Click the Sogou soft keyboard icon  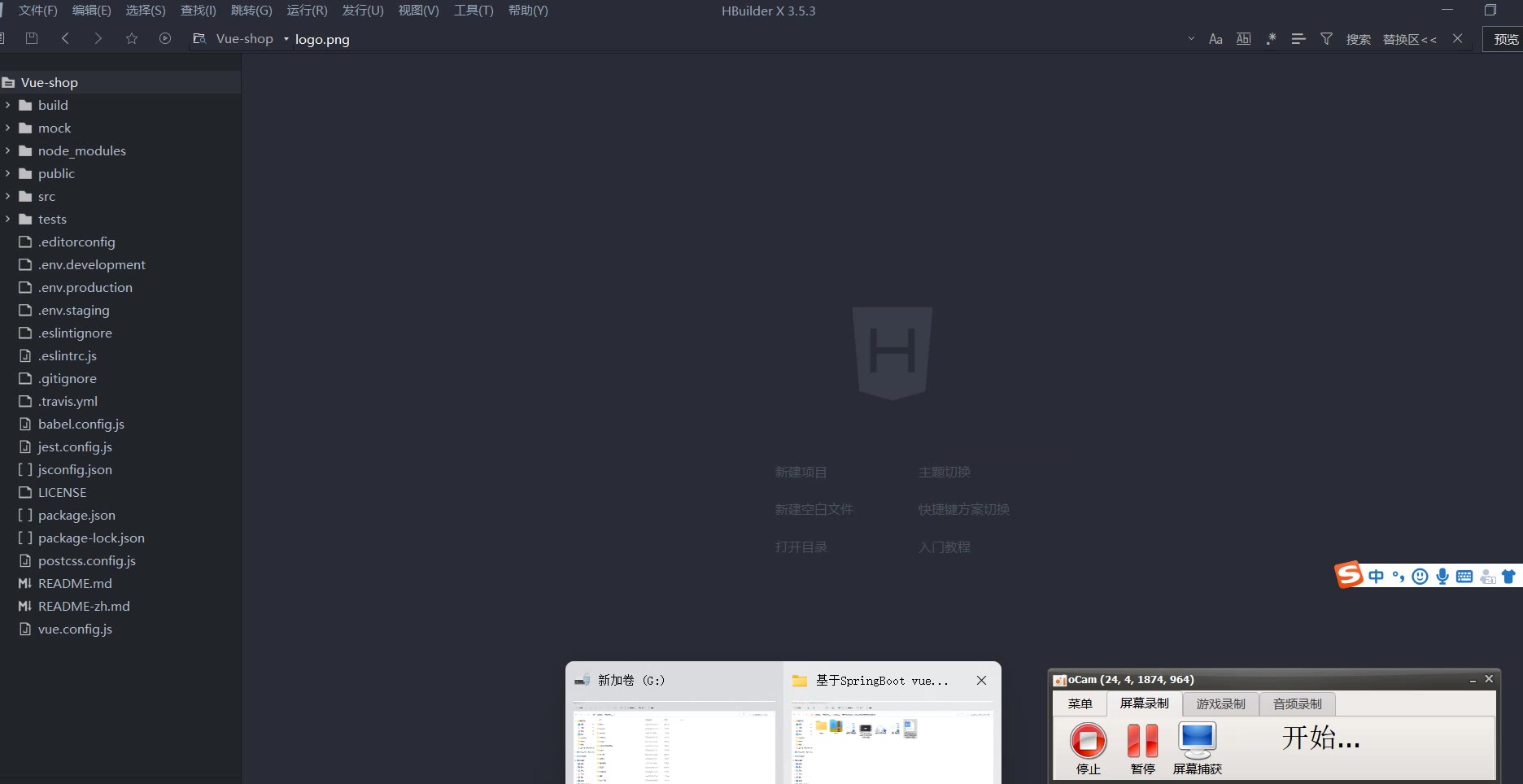(x=1464, y=577)
